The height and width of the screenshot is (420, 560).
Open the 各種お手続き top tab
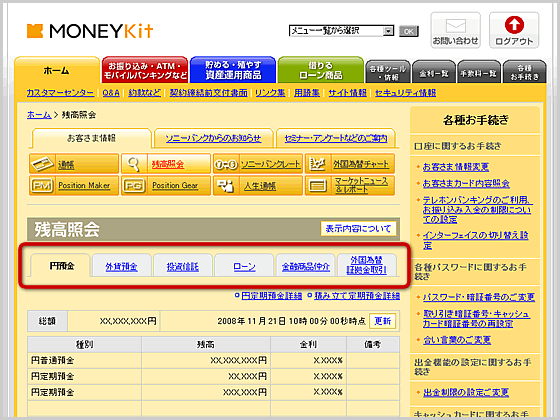[524, 72]
